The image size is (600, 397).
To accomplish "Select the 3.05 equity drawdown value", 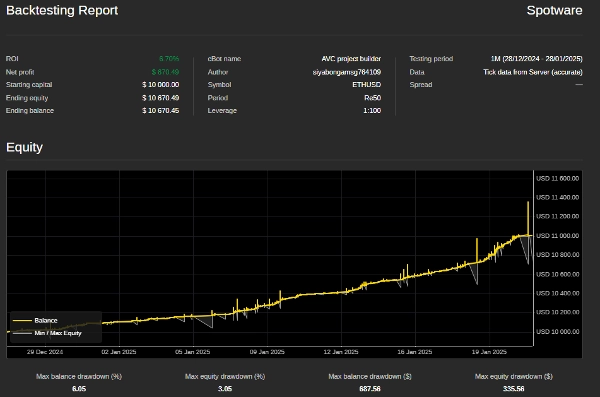I will coord(225,389).
